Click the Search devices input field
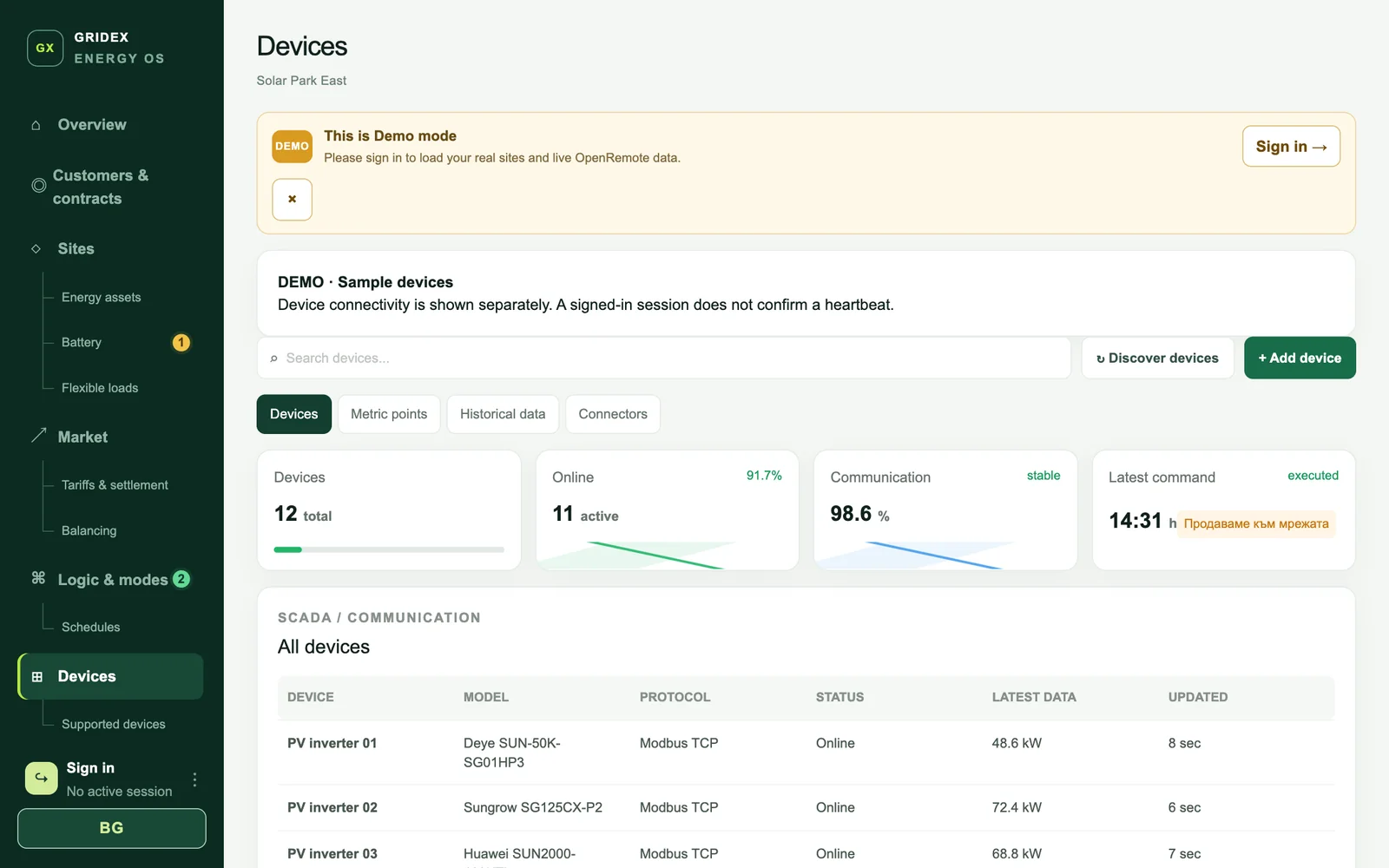Image resolution: width=1389 pixels, height=868 pixels. point(664,358)
